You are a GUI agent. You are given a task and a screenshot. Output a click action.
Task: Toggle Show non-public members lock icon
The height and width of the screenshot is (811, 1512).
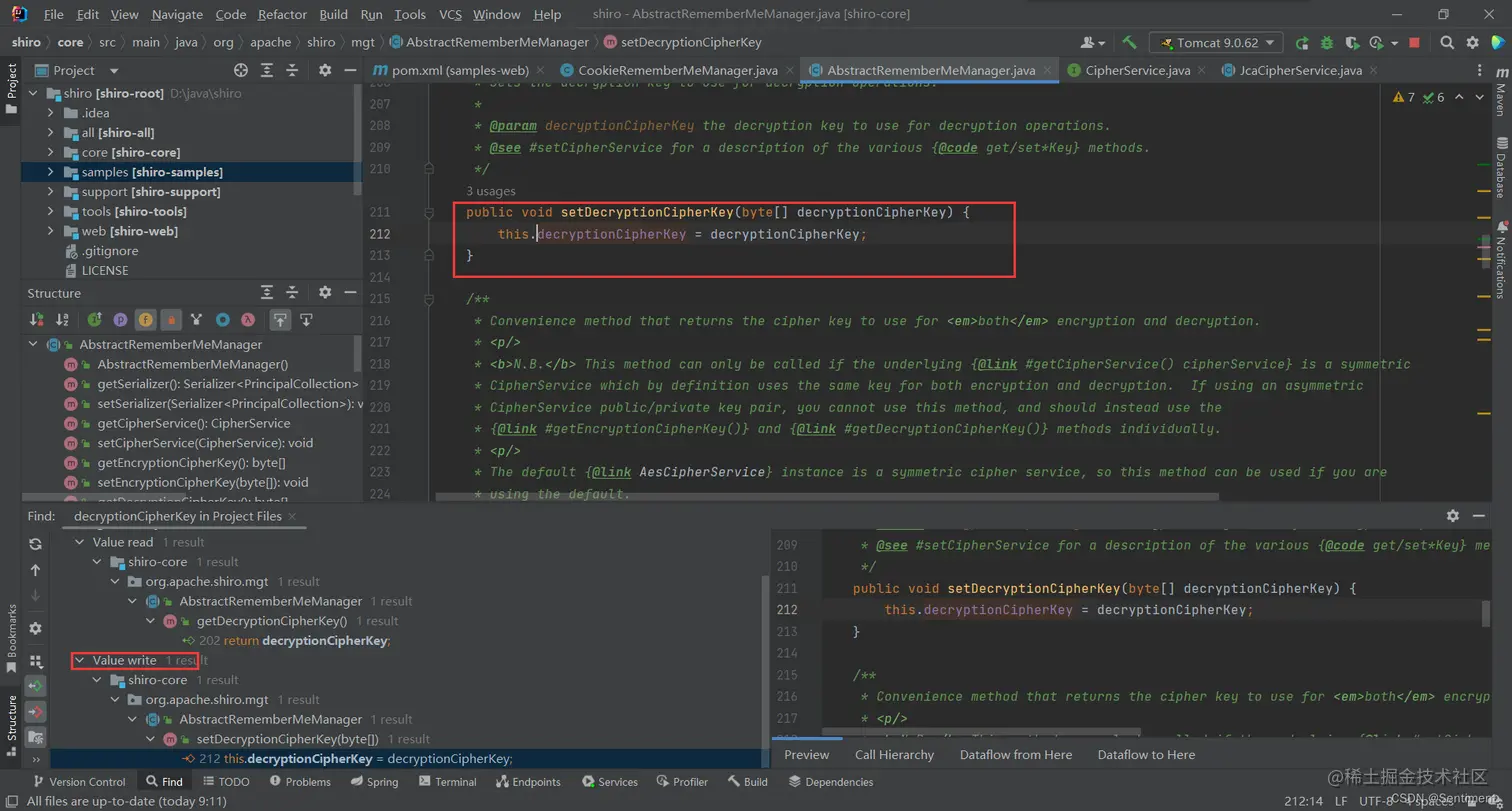(x=170, y=320)
